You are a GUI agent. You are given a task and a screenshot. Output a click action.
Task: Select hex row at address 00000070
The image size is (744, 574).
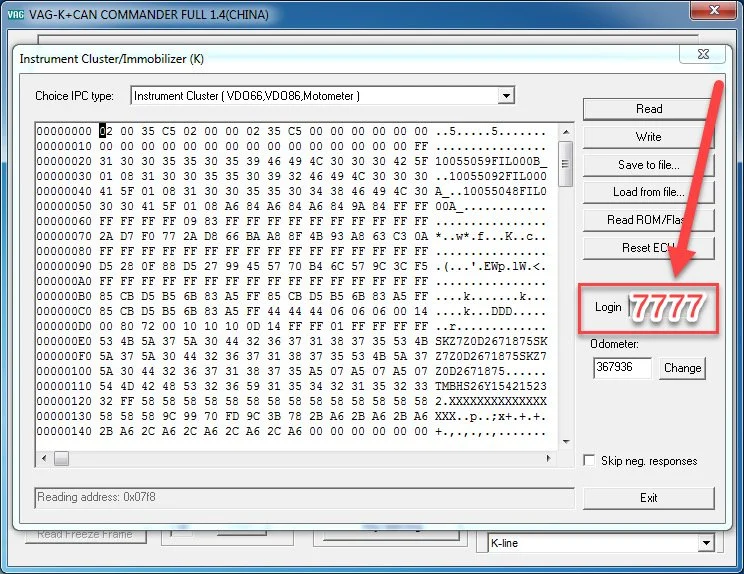[x=291, y=236]
